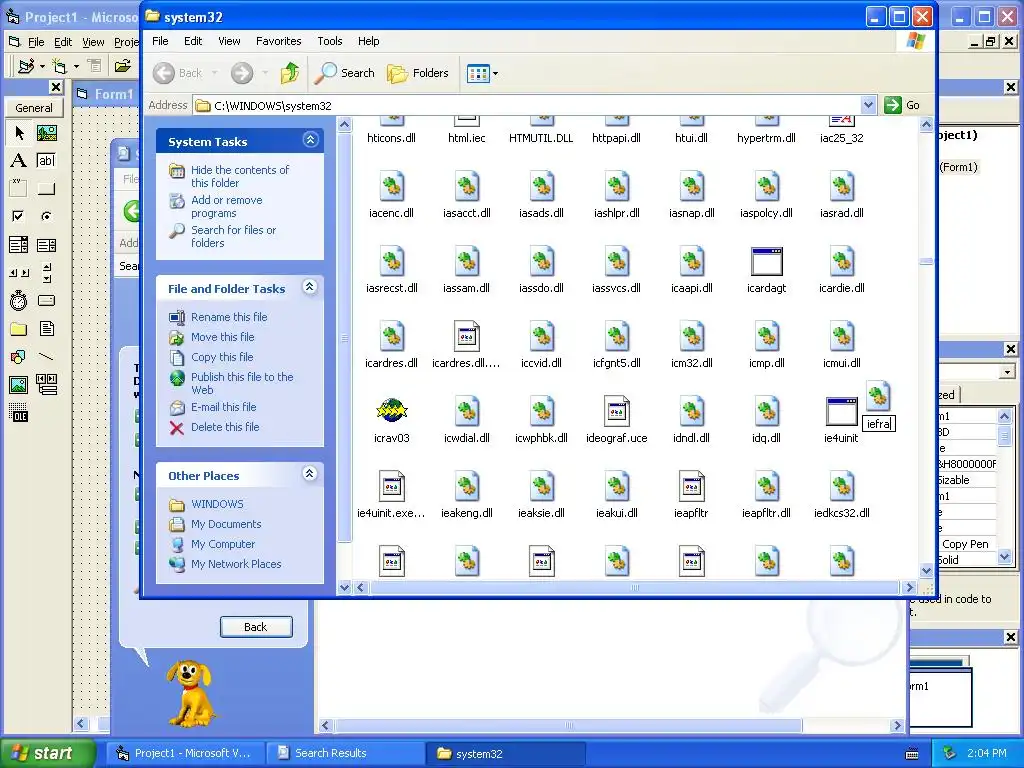Choose the Image tool in VB toolbox

tap(19, 385)
